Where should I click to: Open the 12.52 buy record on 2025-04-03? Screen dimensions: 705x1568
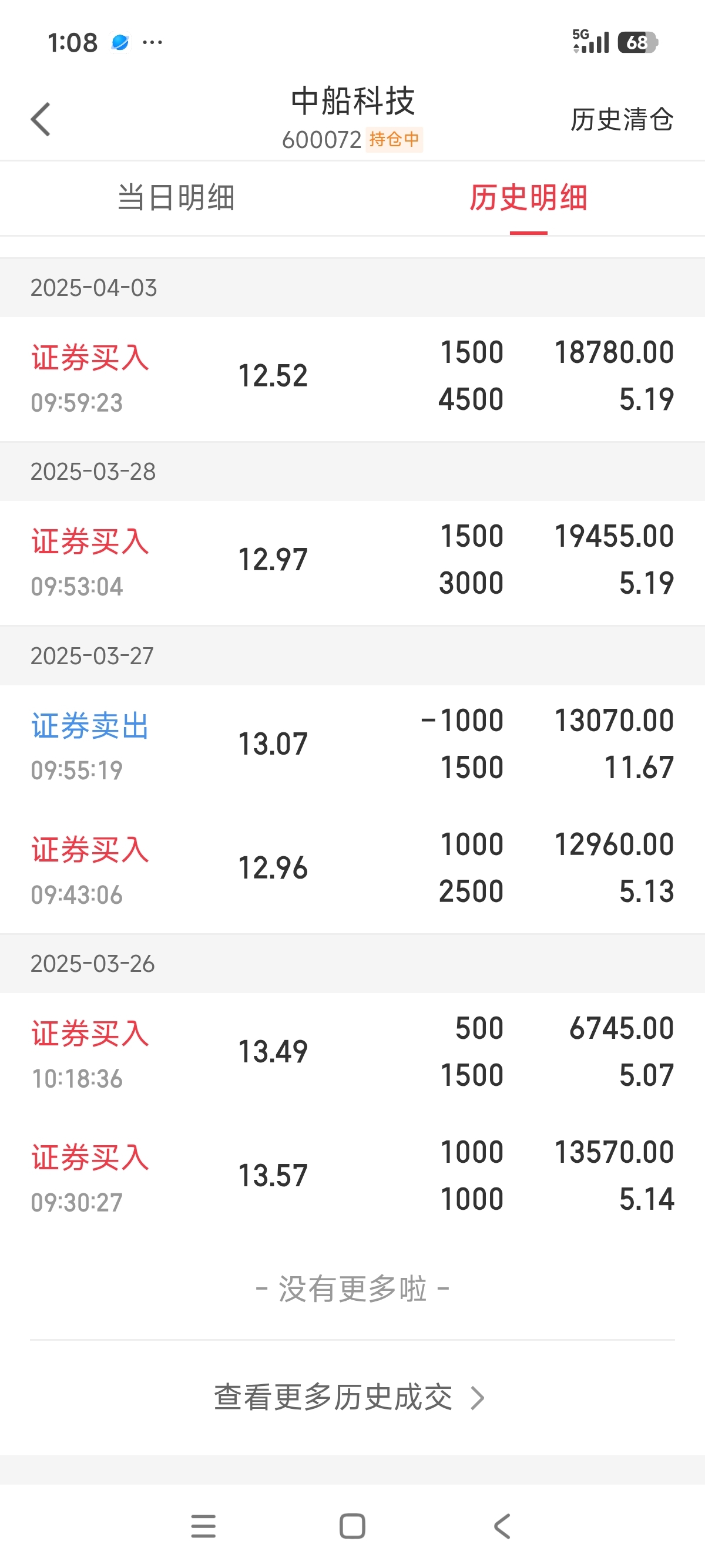click(352, 379)
